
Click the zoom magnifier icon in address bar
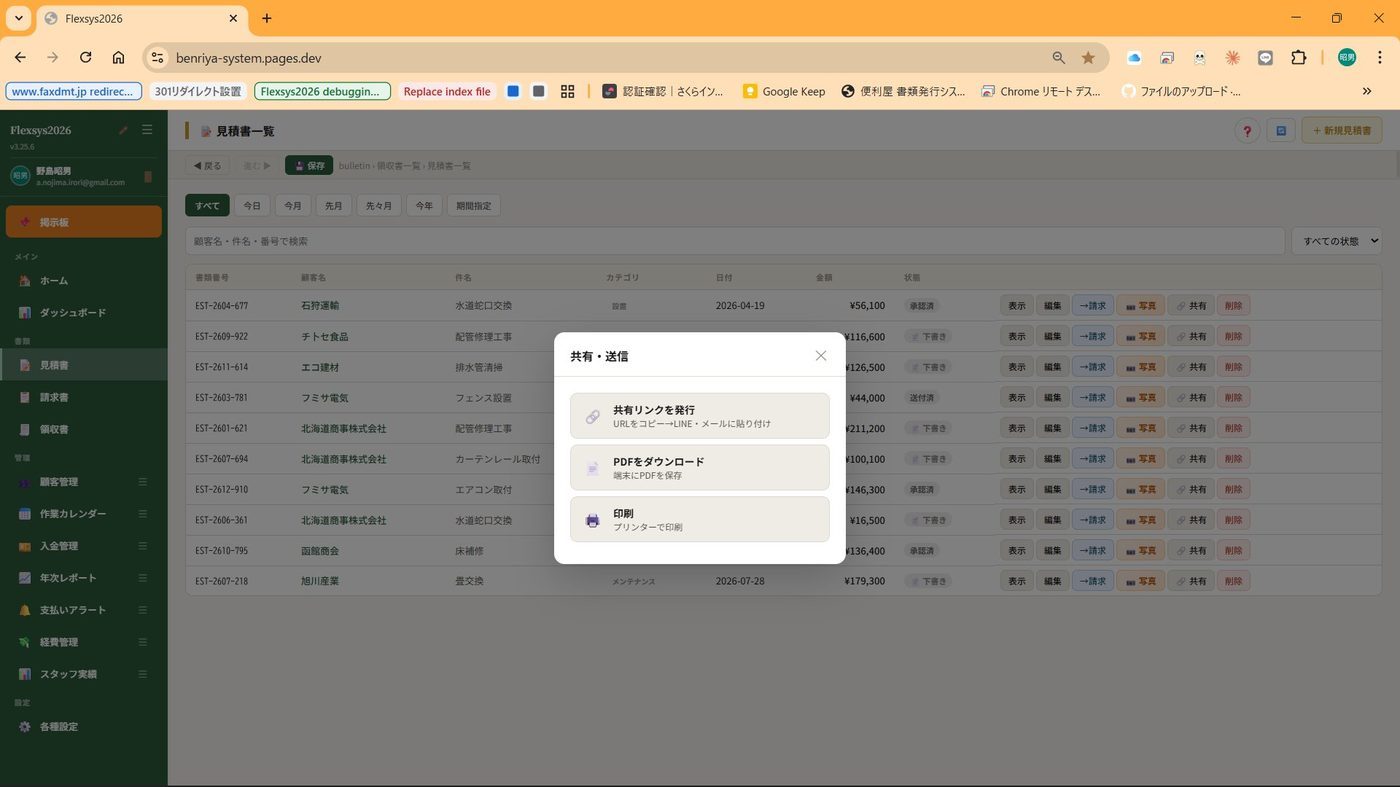(1058, 58)
